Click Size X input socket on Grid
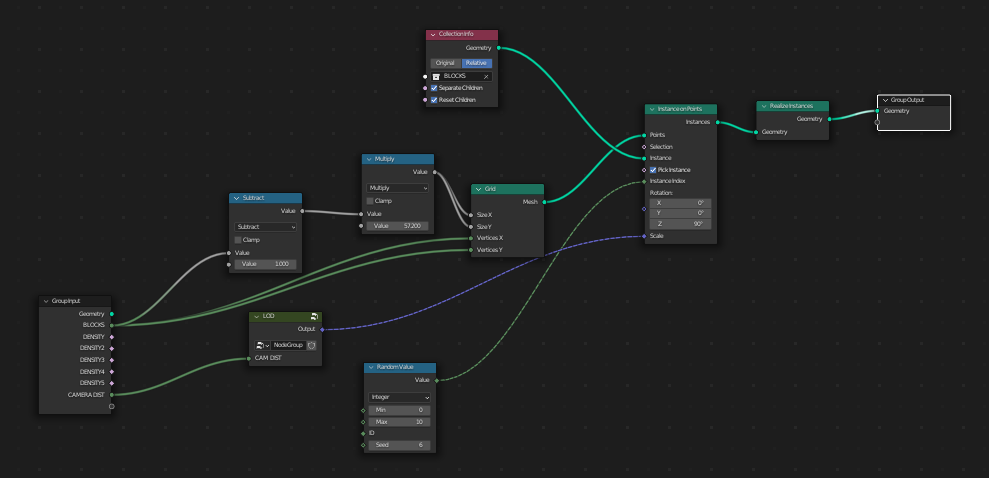 pos(471,215)
